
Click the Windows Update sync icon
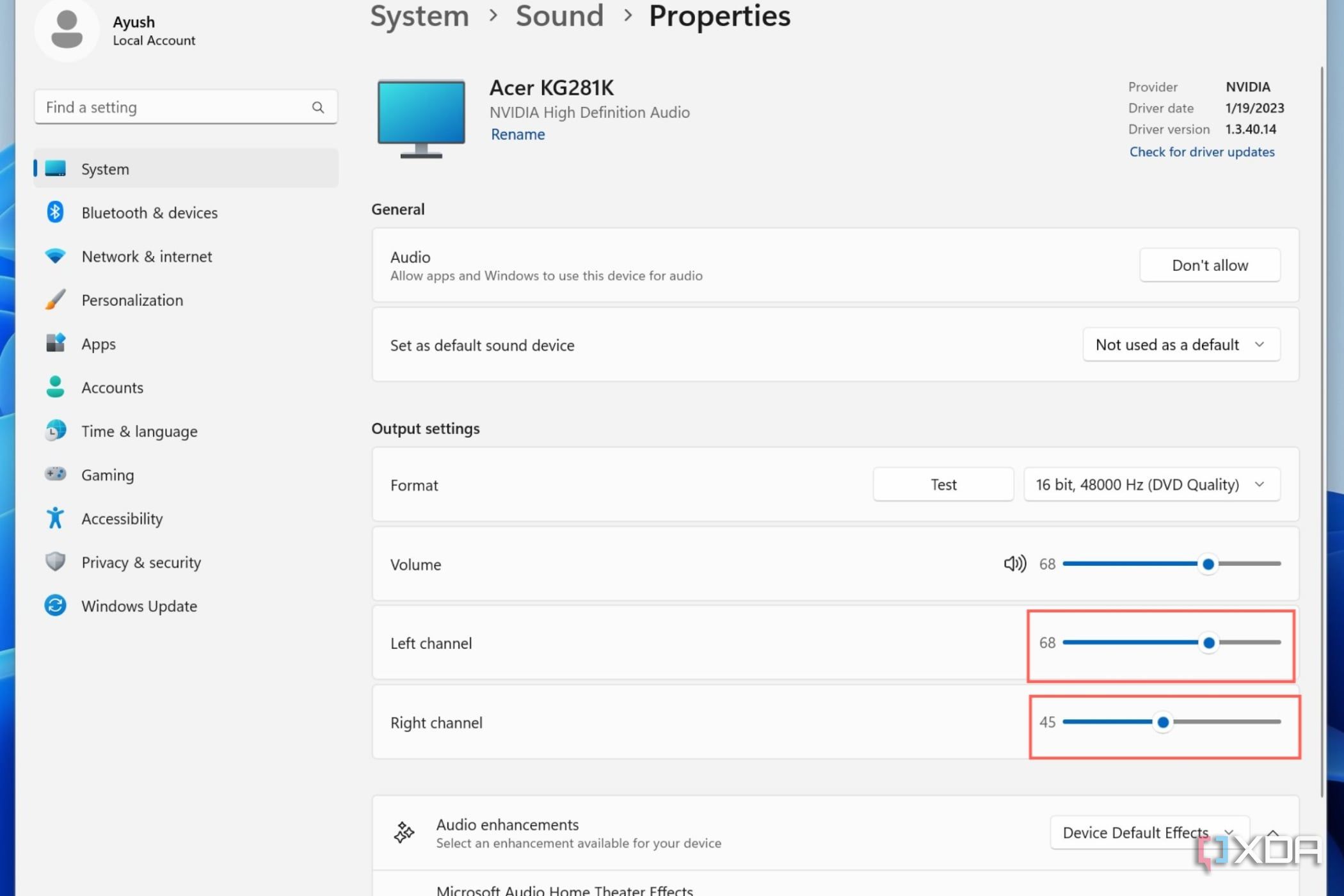[56, 605]
